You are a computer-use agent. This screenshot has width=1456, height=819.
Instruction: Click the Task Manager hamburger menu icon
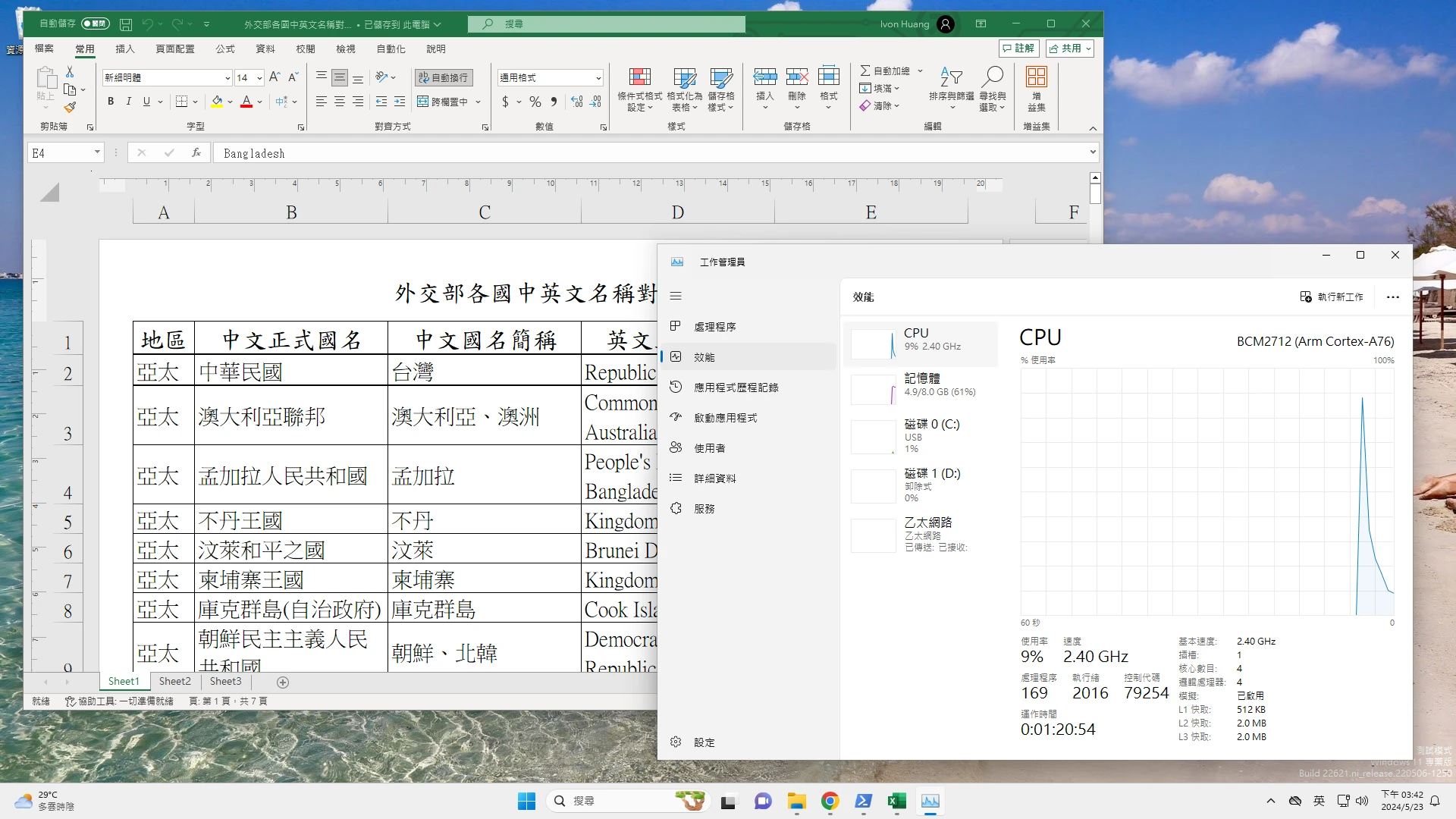click(x=676, y=297)
